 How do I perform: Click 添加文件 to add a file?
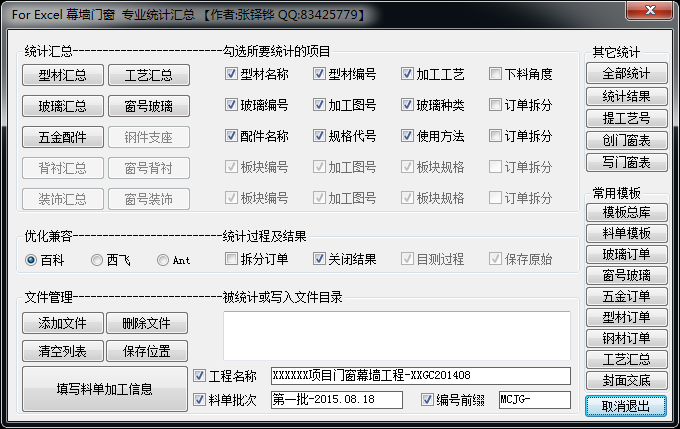[62, 323]
